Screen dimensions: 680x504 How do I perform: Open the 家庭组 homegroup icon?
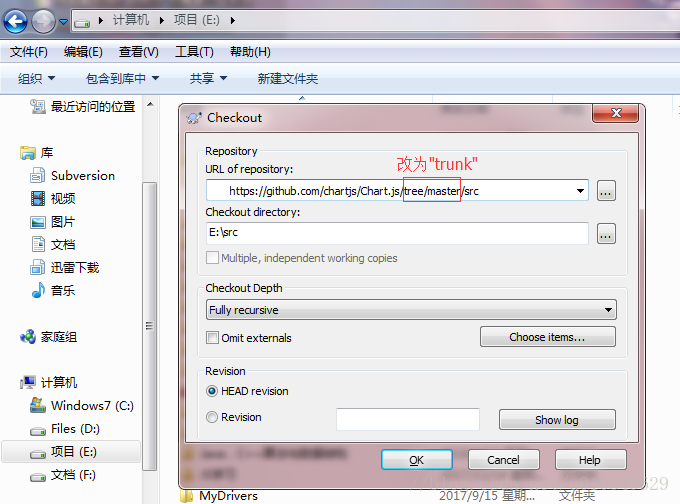tap(28, 337)
